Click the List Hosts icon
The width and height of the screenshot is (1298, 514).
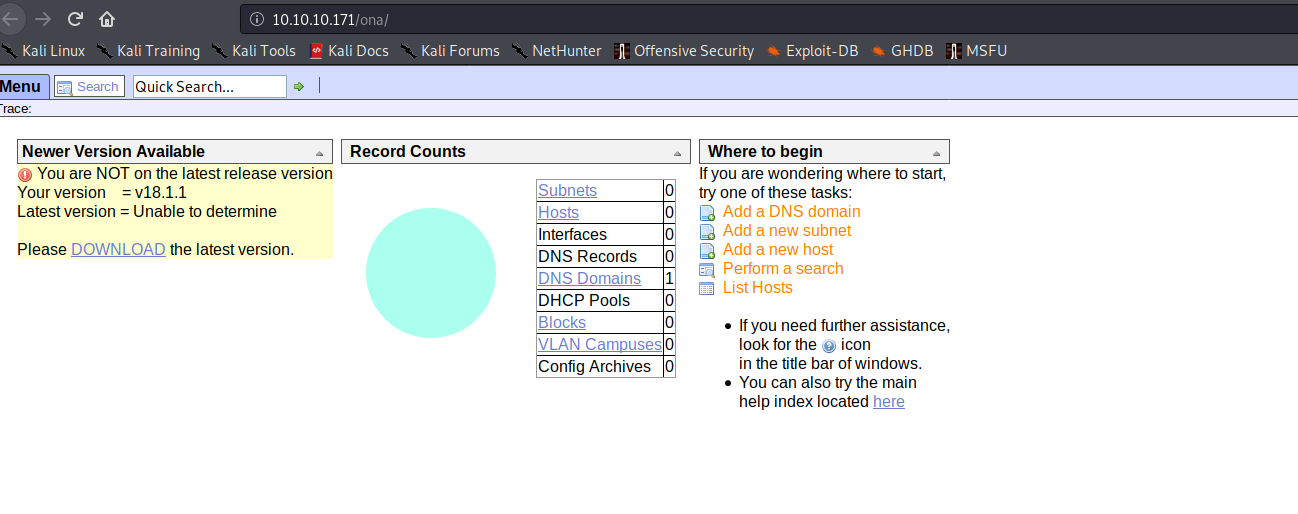coord(707,288)
